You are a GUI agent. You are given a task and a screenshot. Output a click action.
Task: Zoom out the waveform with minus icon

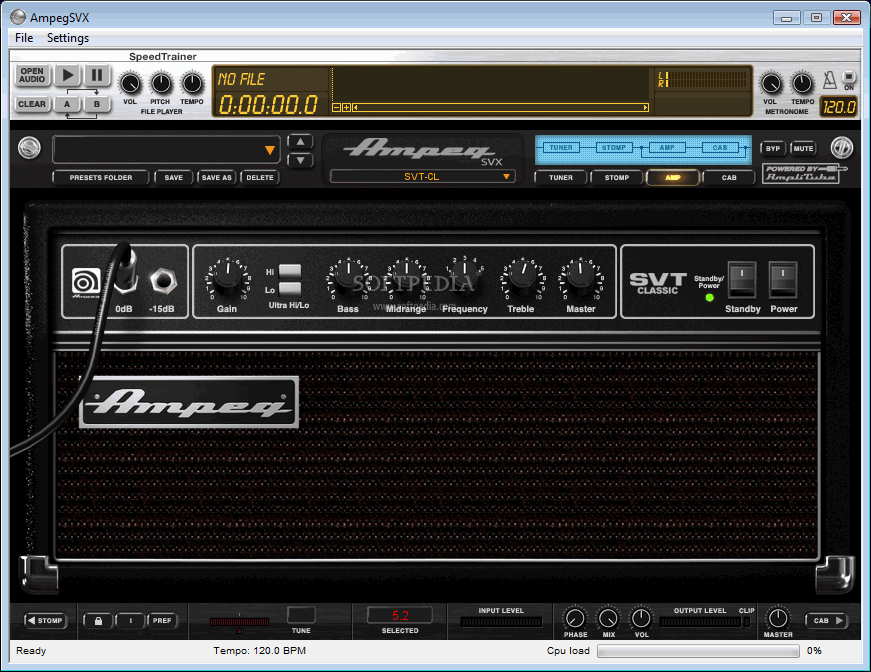coord(336,107)
